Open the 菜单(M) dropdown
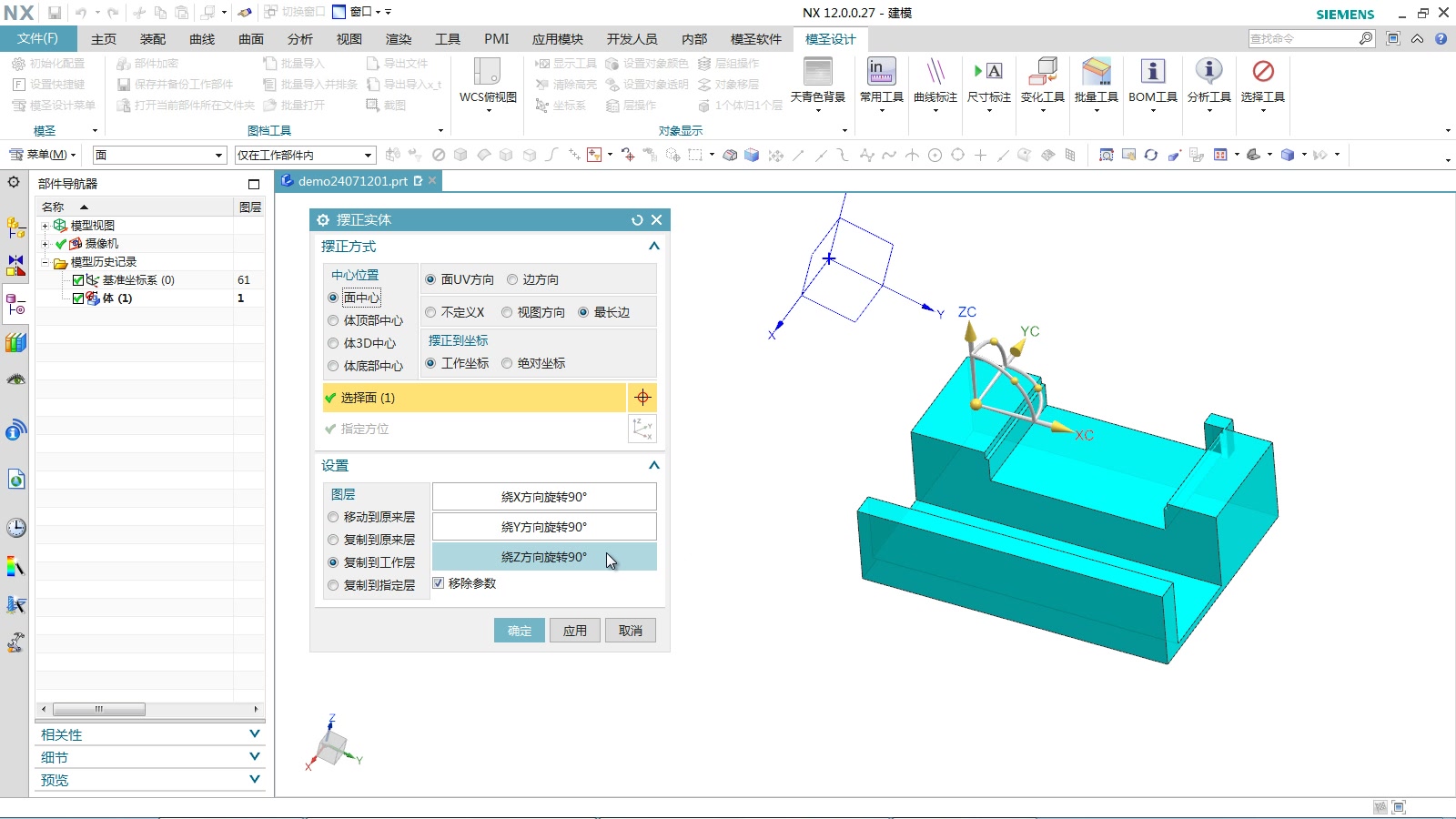The image size is (1456, 819). tap(43, 155)
